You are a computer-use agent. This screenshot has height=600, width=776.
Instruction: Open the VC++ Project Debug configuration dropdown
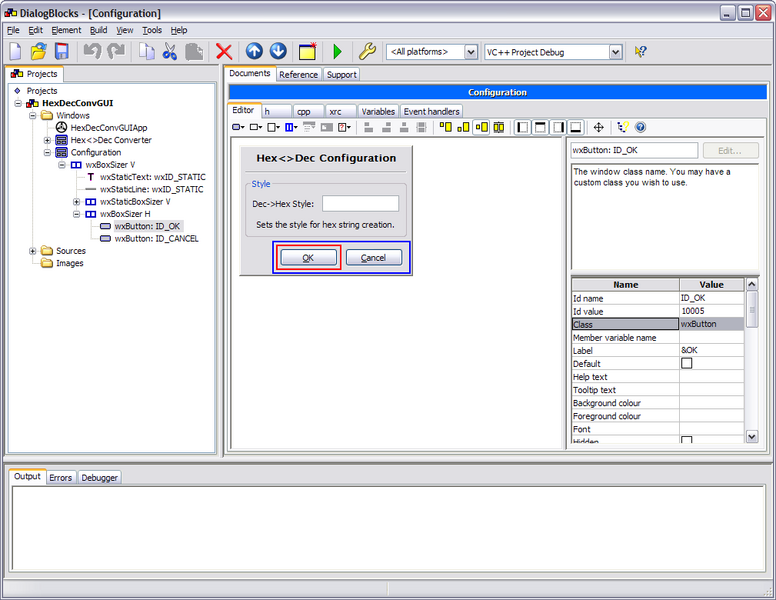[615, 51]
